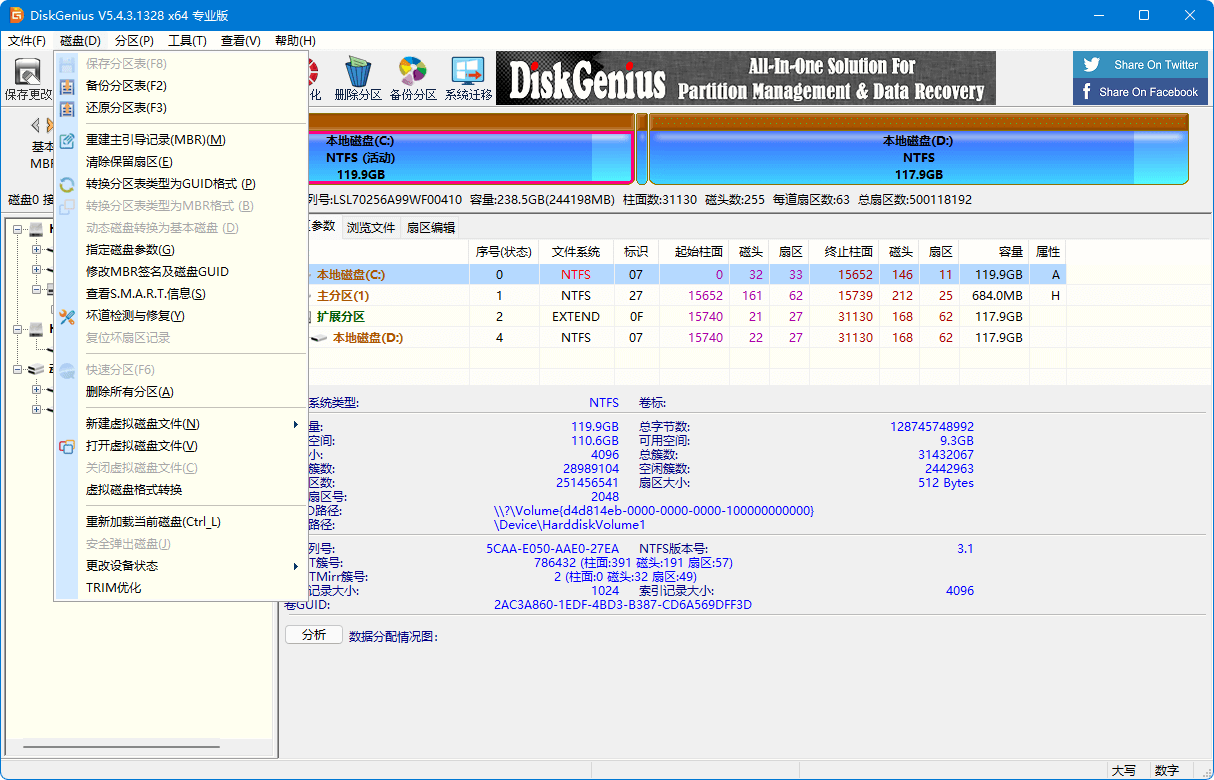Image resolution: width=1214 pixels, height=780 pixels.
Task: Click the pencil icon beside 重建主引导记录
Action: (x=67, y=140)
